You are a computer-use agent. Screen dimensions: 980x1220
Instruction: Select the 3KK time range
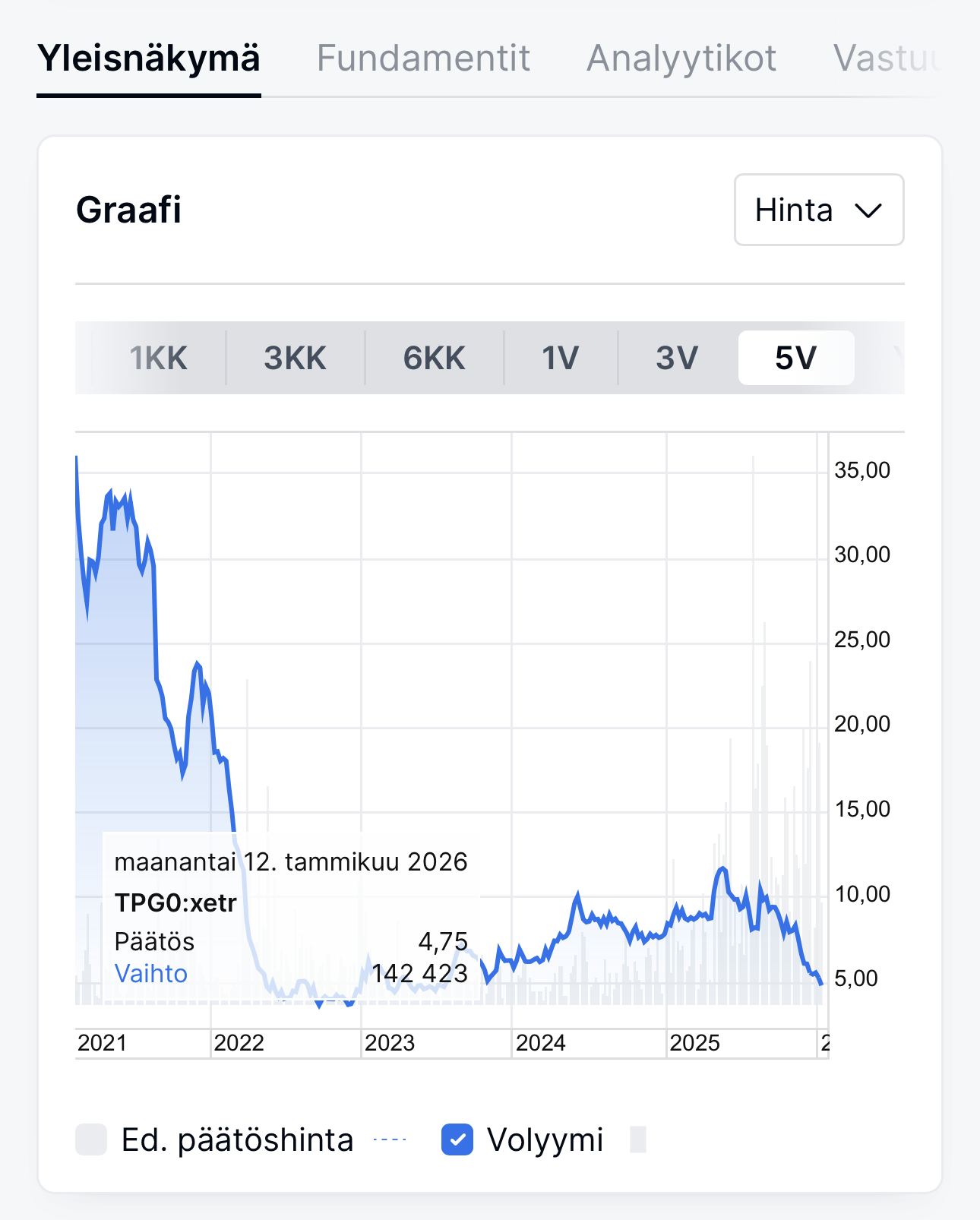295,358
